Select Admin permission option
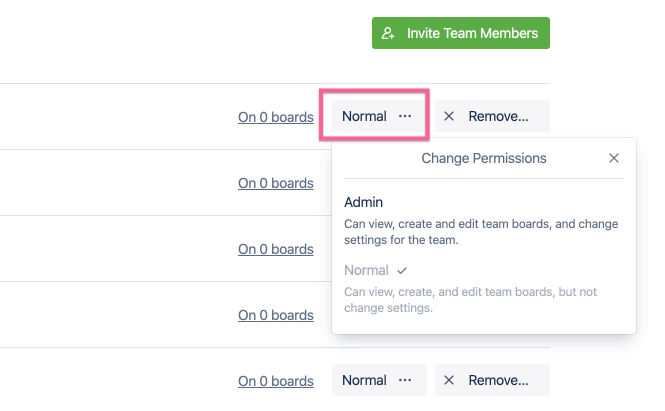Image resolution: width=665 pixels, height=411 pixels. click(x=364, y=202)
